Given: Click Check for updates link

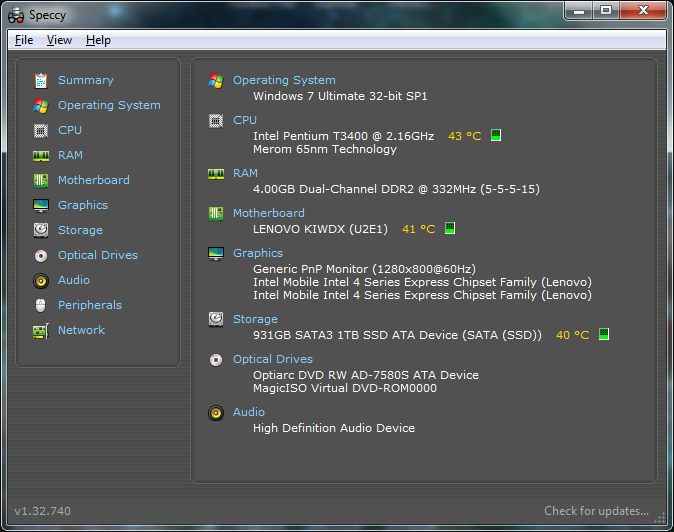Looking at the screenshot, I should click(597, 511).
